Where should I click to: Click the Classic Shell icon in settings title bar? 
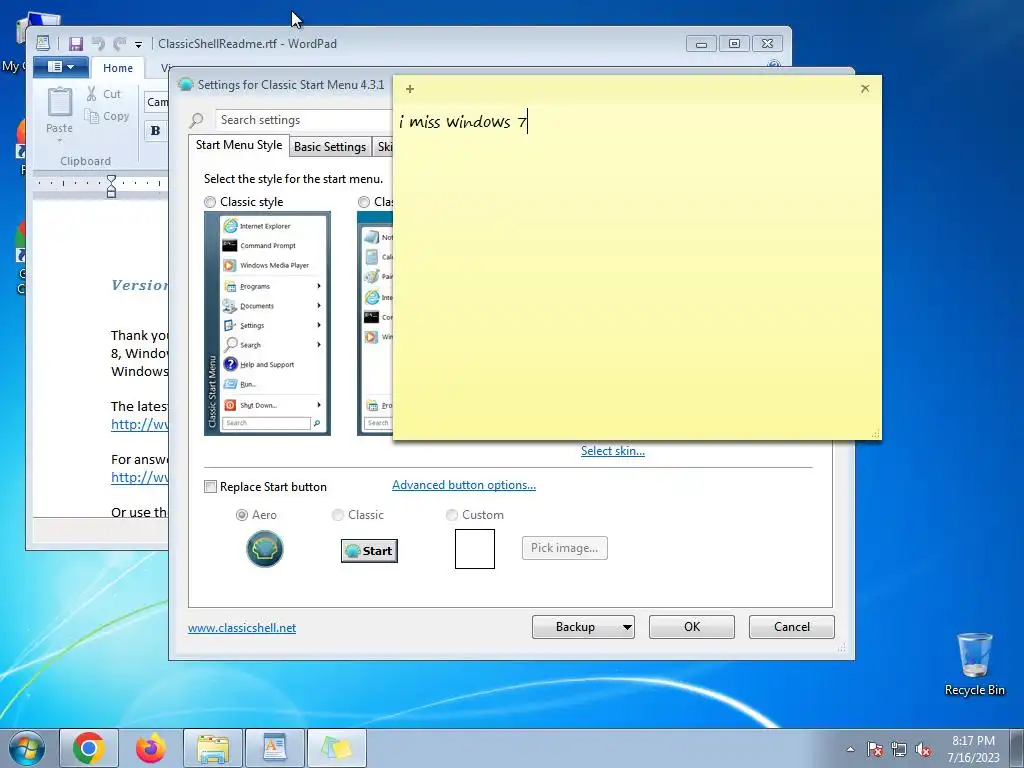[x=186, y=84]
